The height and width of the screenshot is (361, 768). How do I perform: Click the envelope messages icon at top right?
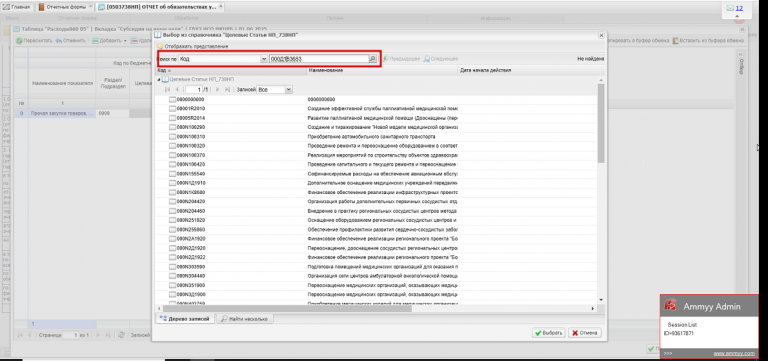[730, 8]
